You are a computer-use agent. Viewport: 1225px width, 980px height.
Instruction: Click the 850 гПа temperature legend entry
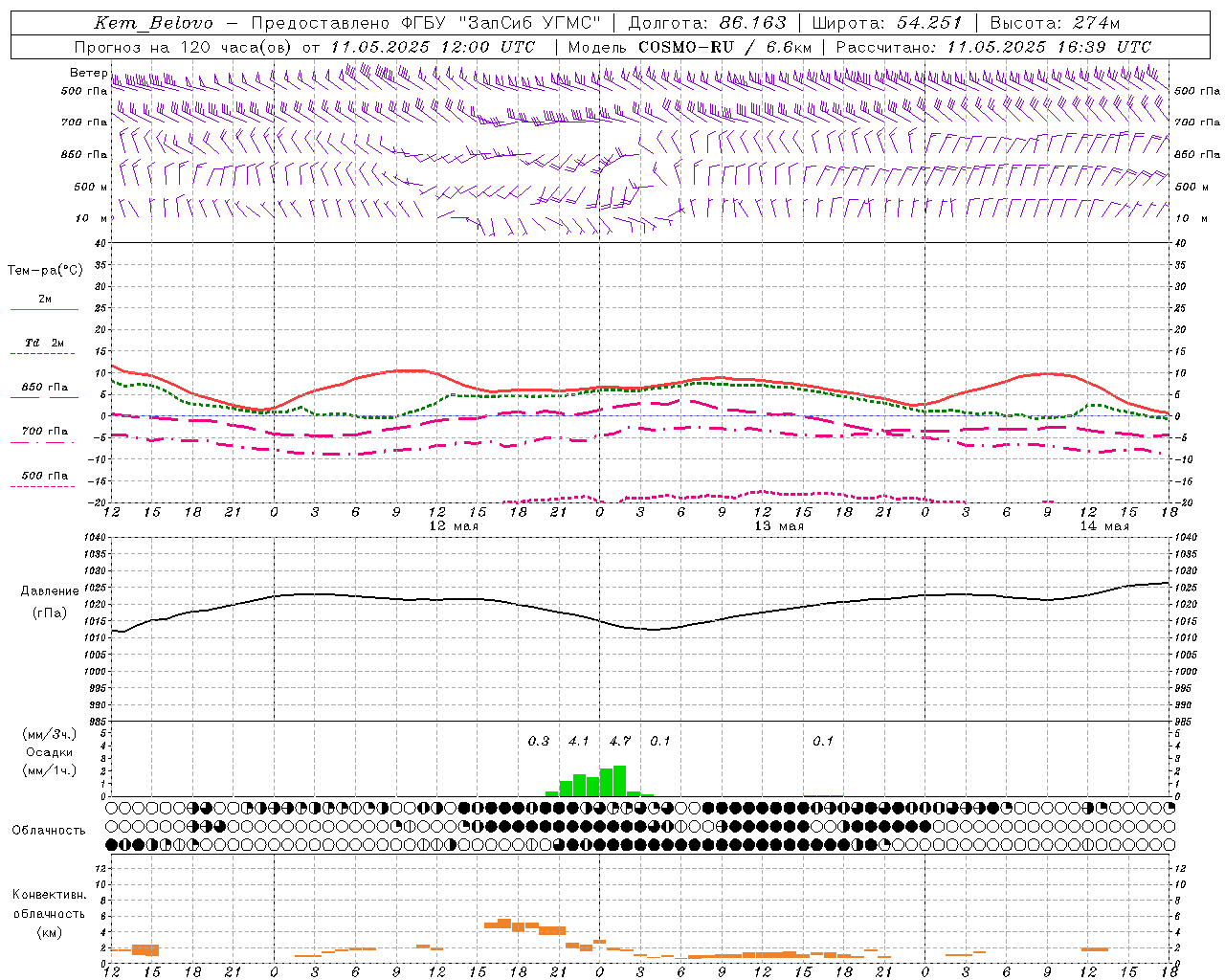click(45, 388)
